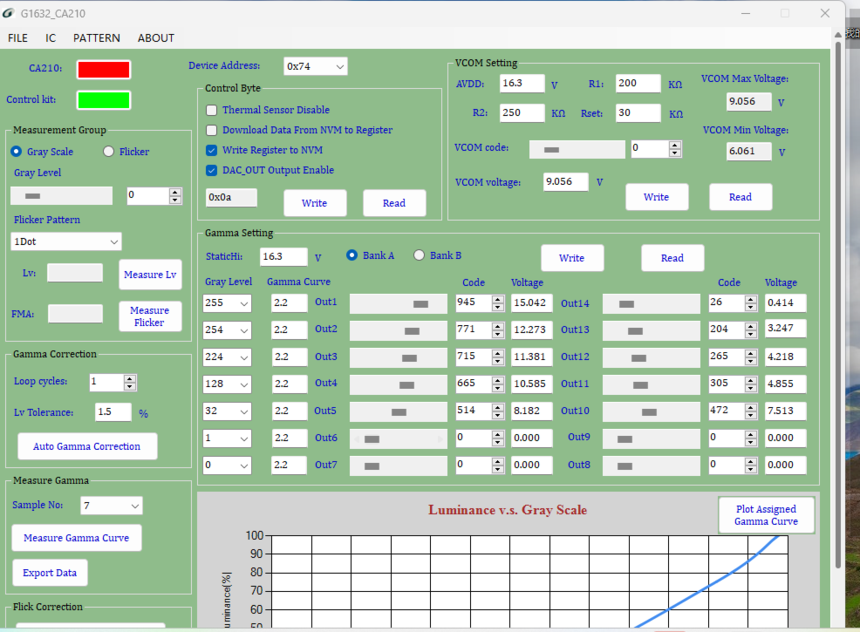Click the Export Data button

pyautogui.click(x=50, y=573)
